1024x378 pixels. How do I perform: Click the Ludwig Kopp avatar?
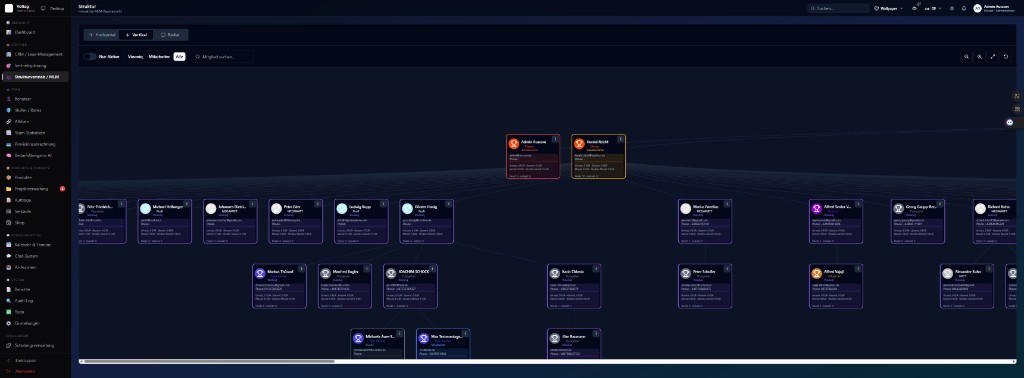[x=342, y=208]
